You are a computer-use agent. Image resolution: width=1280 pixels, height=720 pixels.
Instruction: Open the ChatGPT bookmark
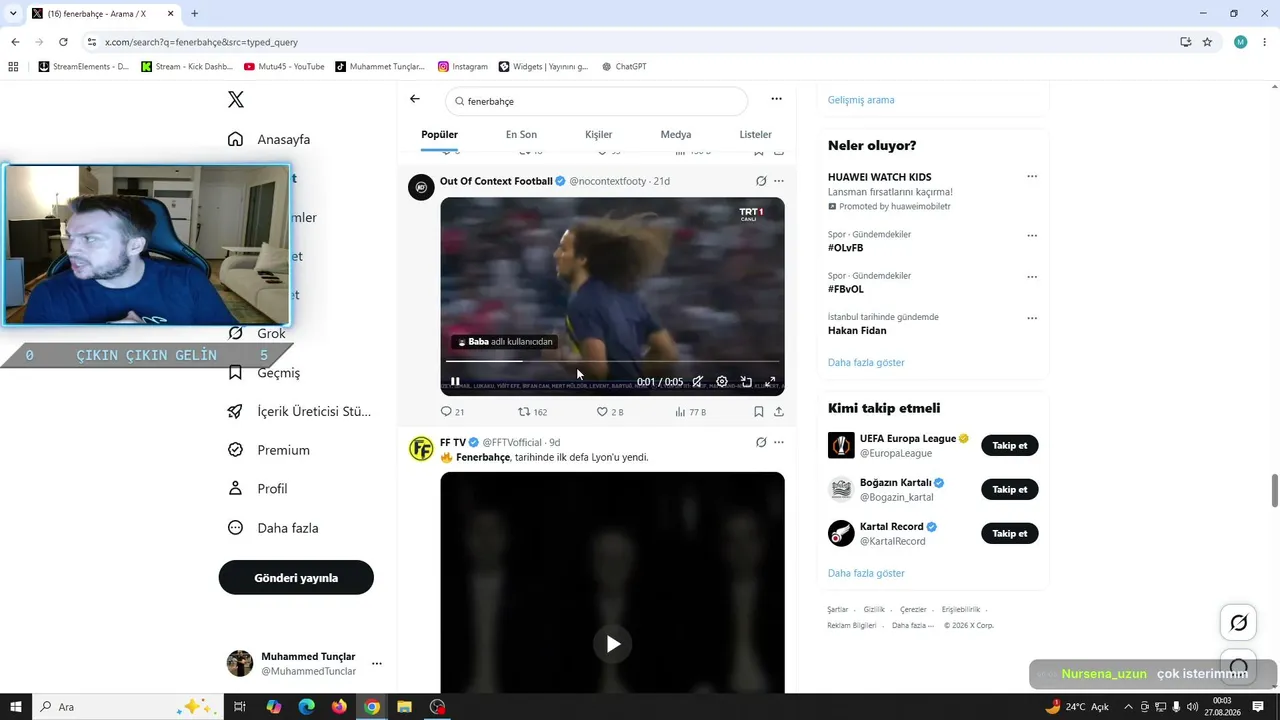point(624,67)
